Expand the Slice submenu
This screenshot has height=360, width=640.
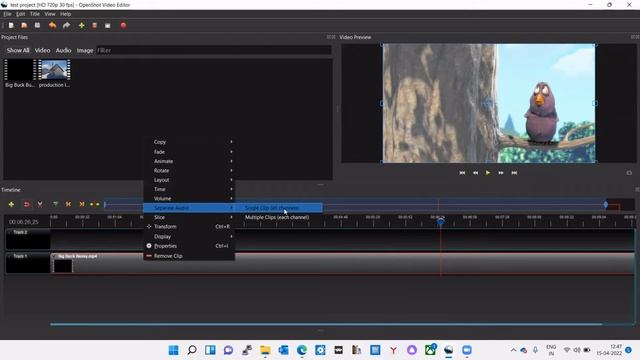(x=189, y=218)
